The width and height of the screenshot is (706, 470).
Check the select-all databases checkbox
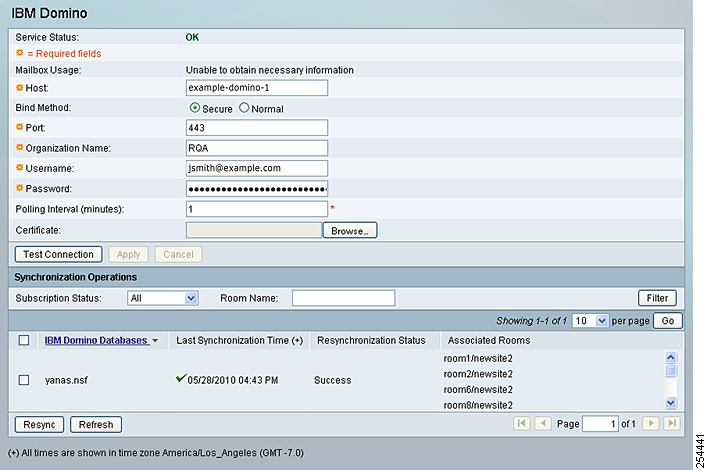click(24, 340)
